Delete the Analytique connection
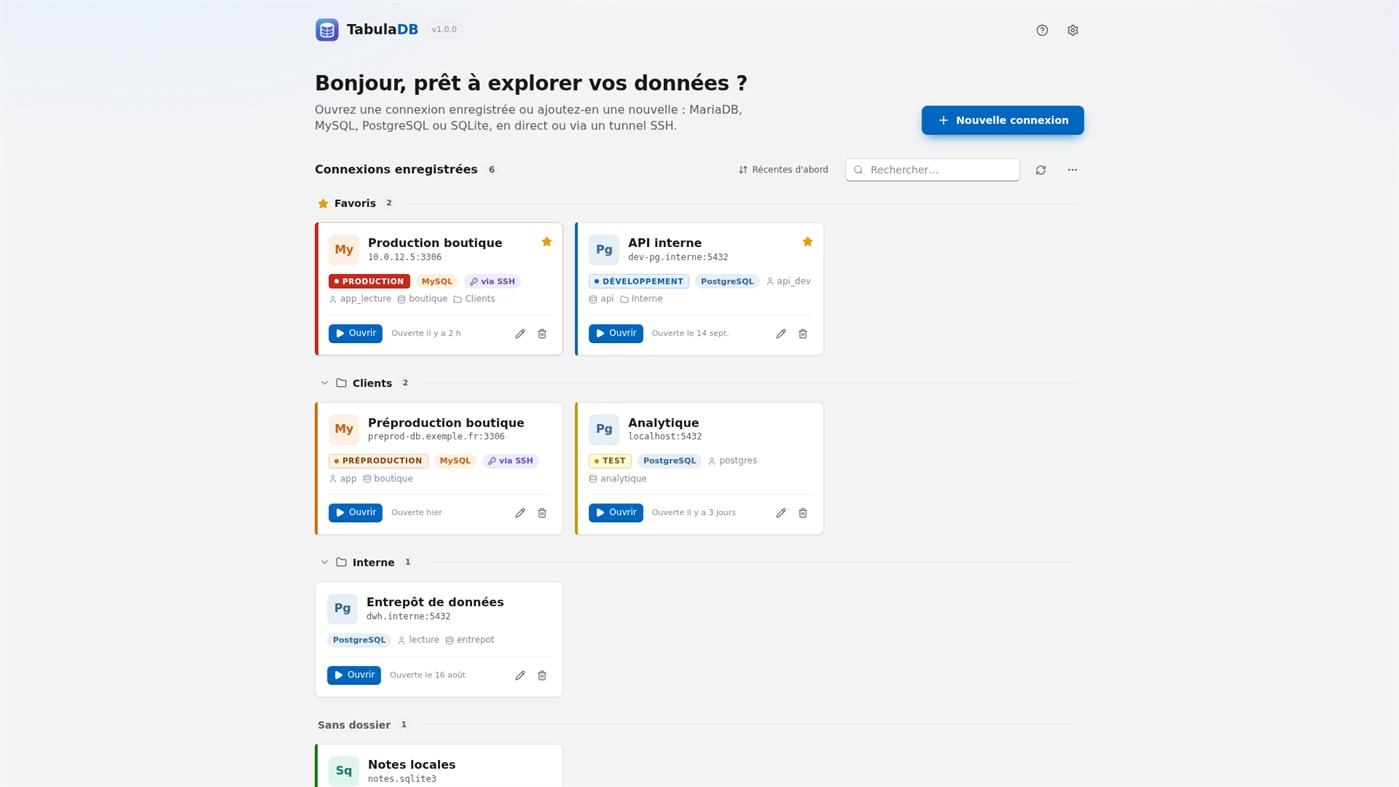Image resolution: width=1399 pixels, height=787 pixels. [x=803, y=513]
